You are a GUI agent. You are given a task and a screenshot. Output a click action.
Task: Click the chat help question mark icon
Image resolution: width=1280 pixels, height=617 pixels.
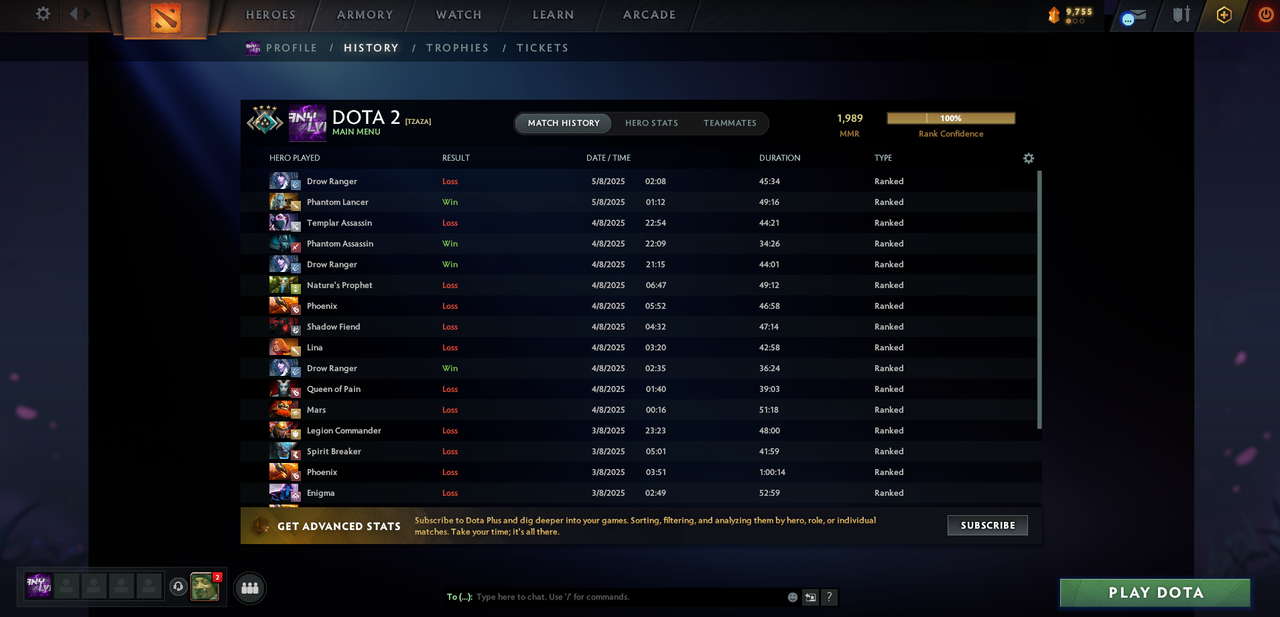(829, 597)
